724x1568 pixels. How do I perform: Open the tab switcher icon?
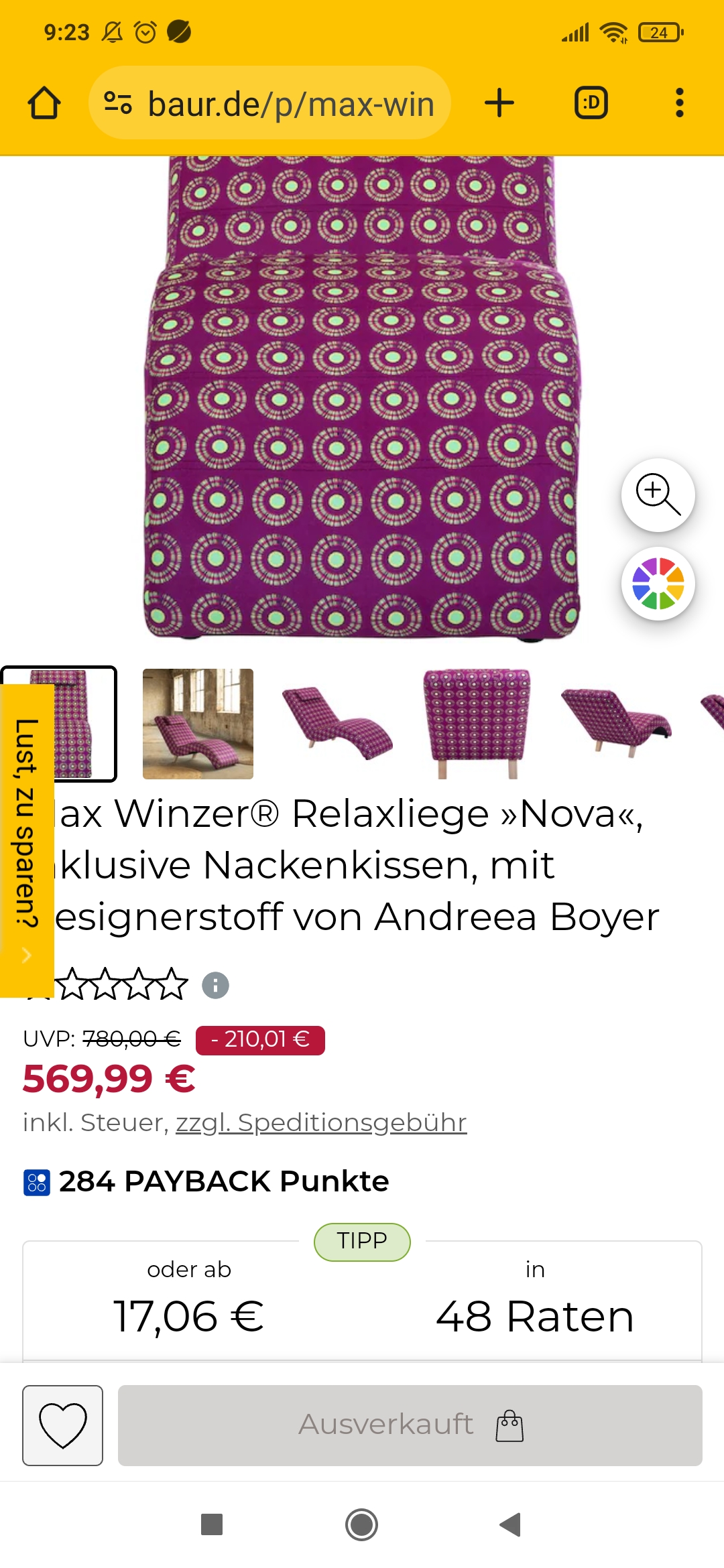pos(591,103)
